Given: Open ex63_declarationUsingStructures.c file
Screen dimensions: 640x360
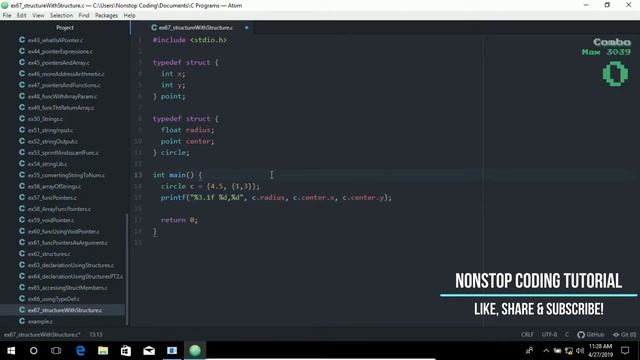Looking at the screenshot, I should 71,265.
